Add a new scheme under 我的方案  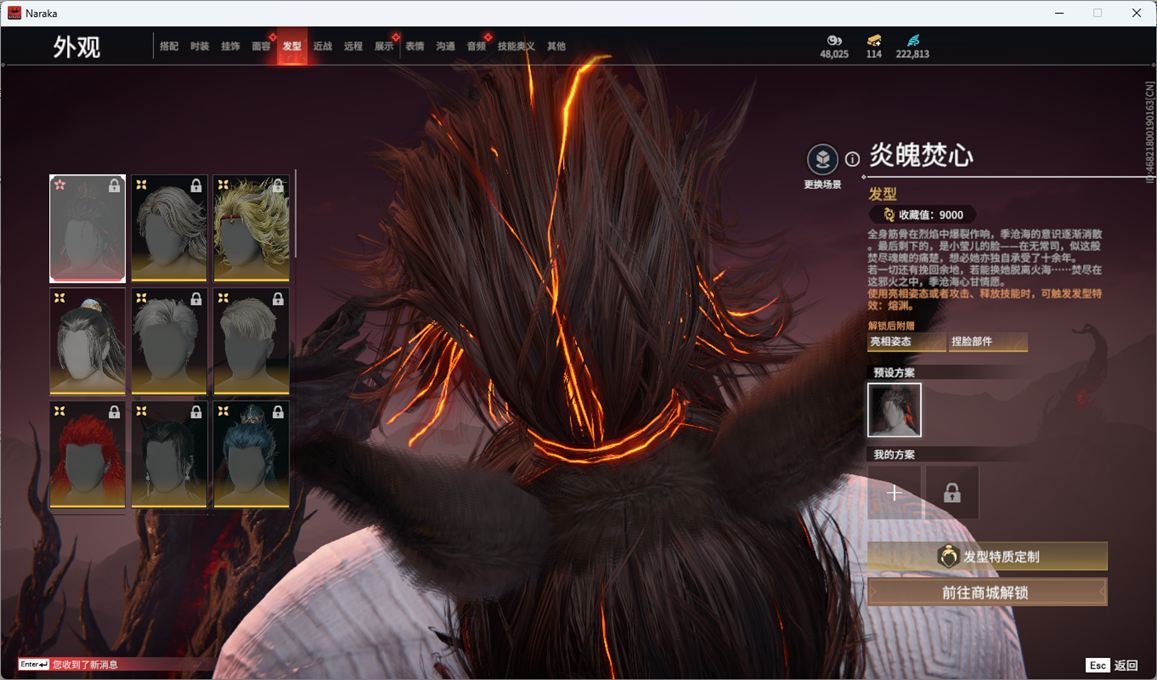894,492
